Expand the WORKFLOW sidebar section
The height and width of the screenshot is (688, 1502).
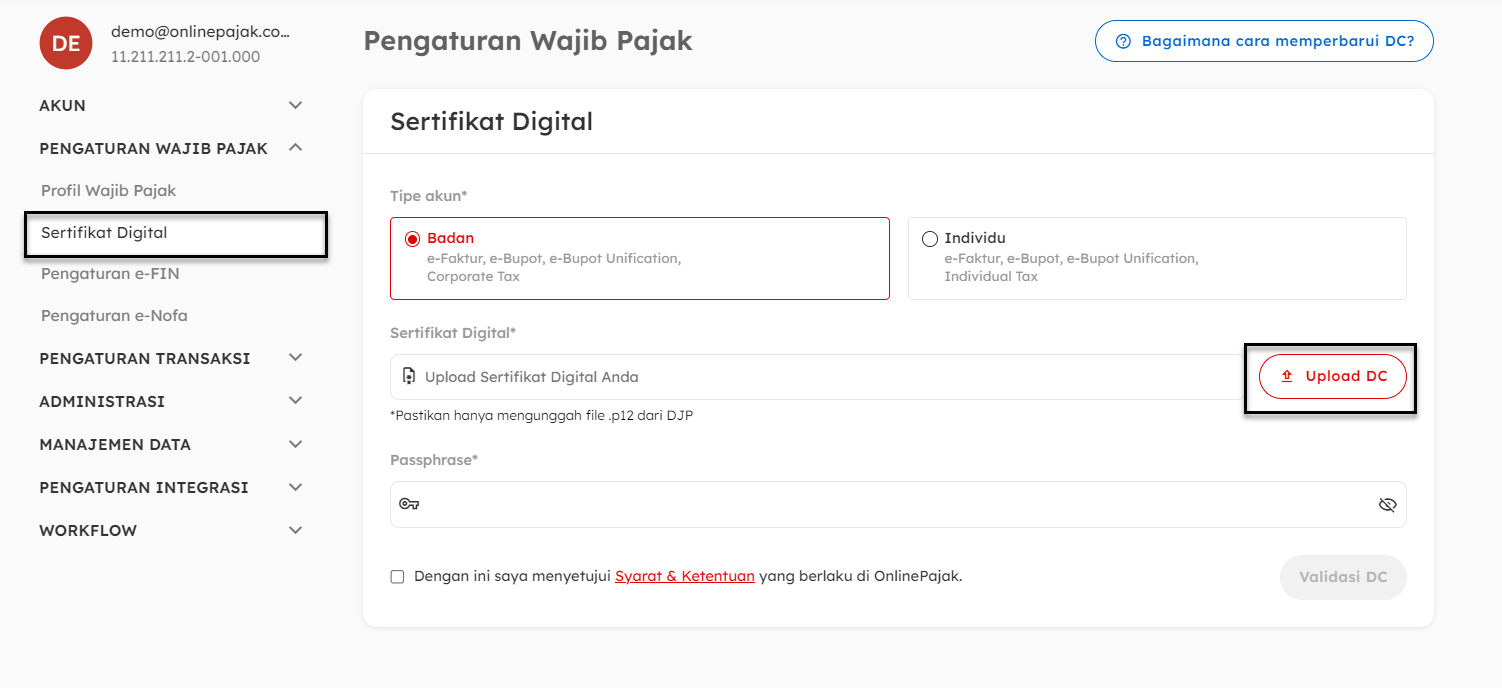(295, 530)
